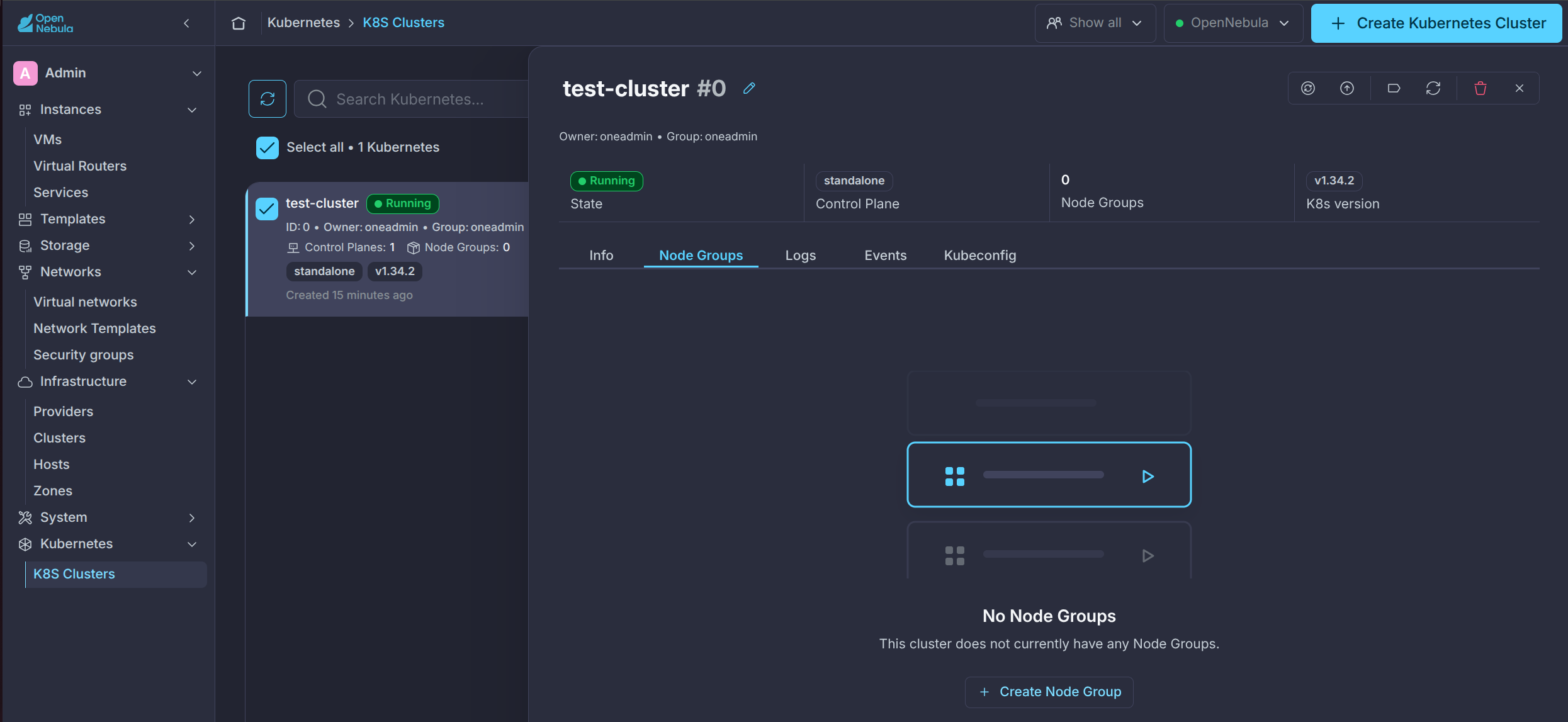The width and height of the screenshot is (1568, 722).
Task: Open Virtual networks in the sidebar
Action: coord(85,302)
